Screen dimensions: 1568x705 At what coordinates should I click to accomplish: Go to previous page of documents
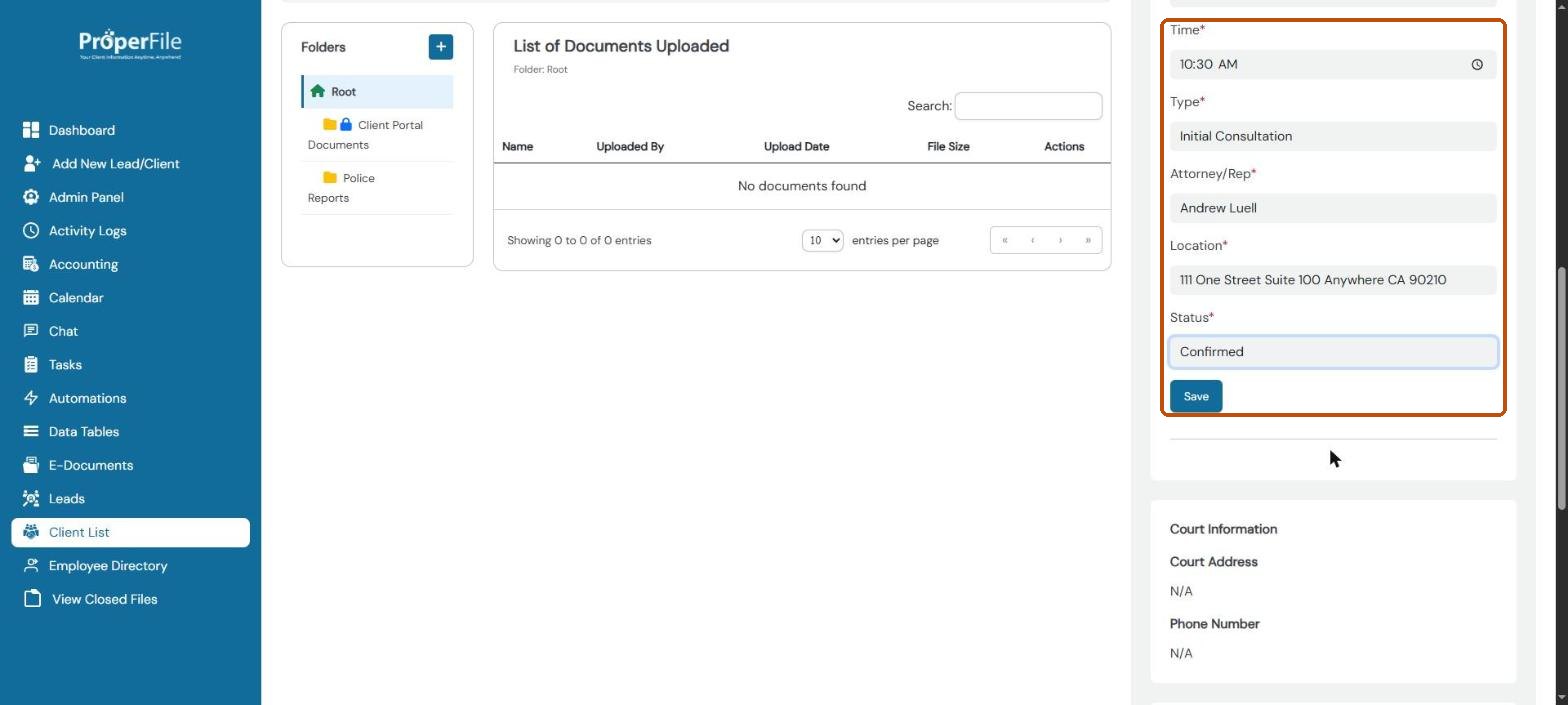click(x=1032, y=240)
